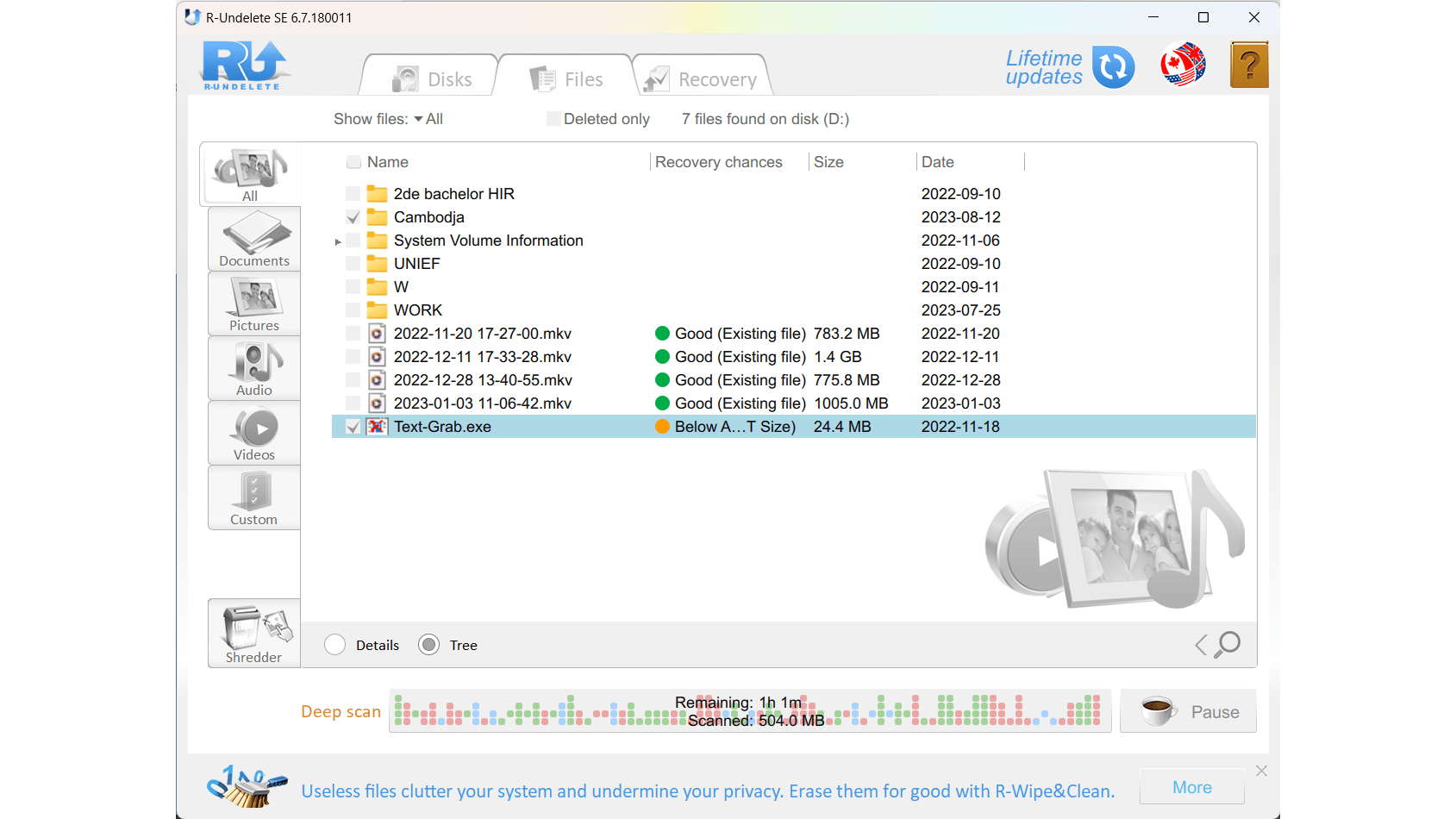Click the 7 files found on disk status
1456x819 pixels.
(x=765, y=119)
